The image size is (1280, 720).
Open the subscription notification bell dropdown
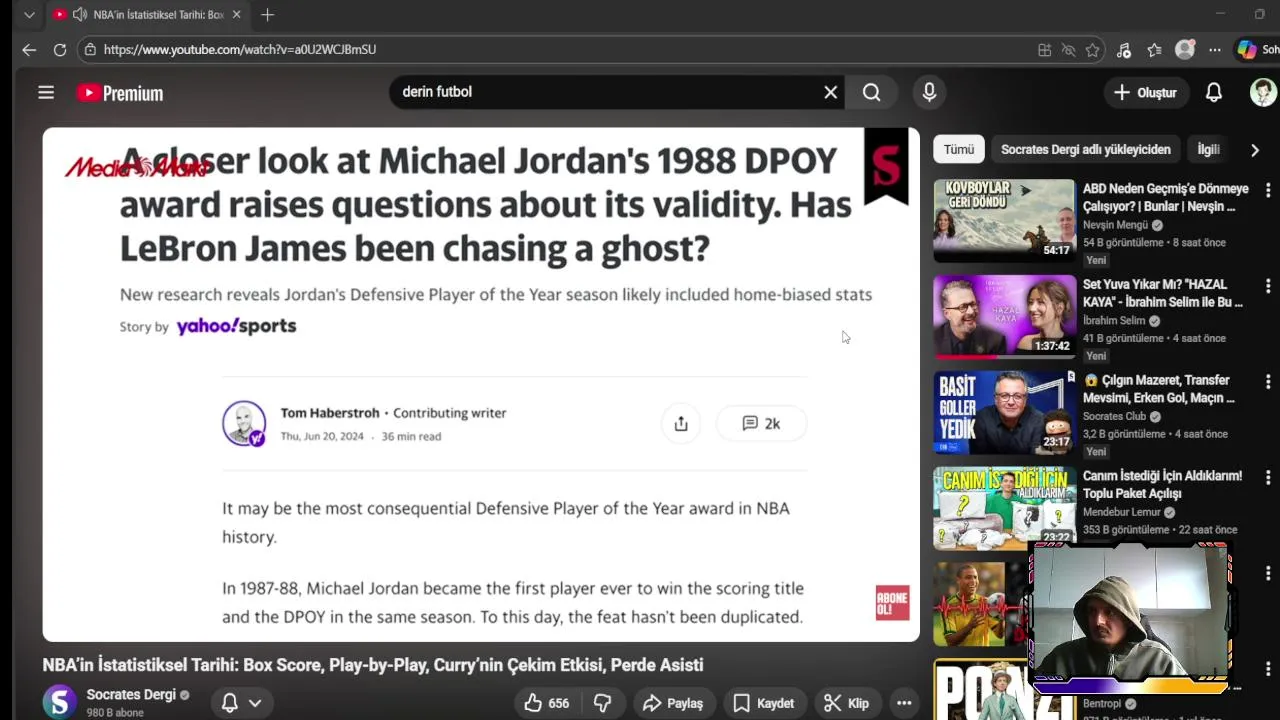point(241,703)
